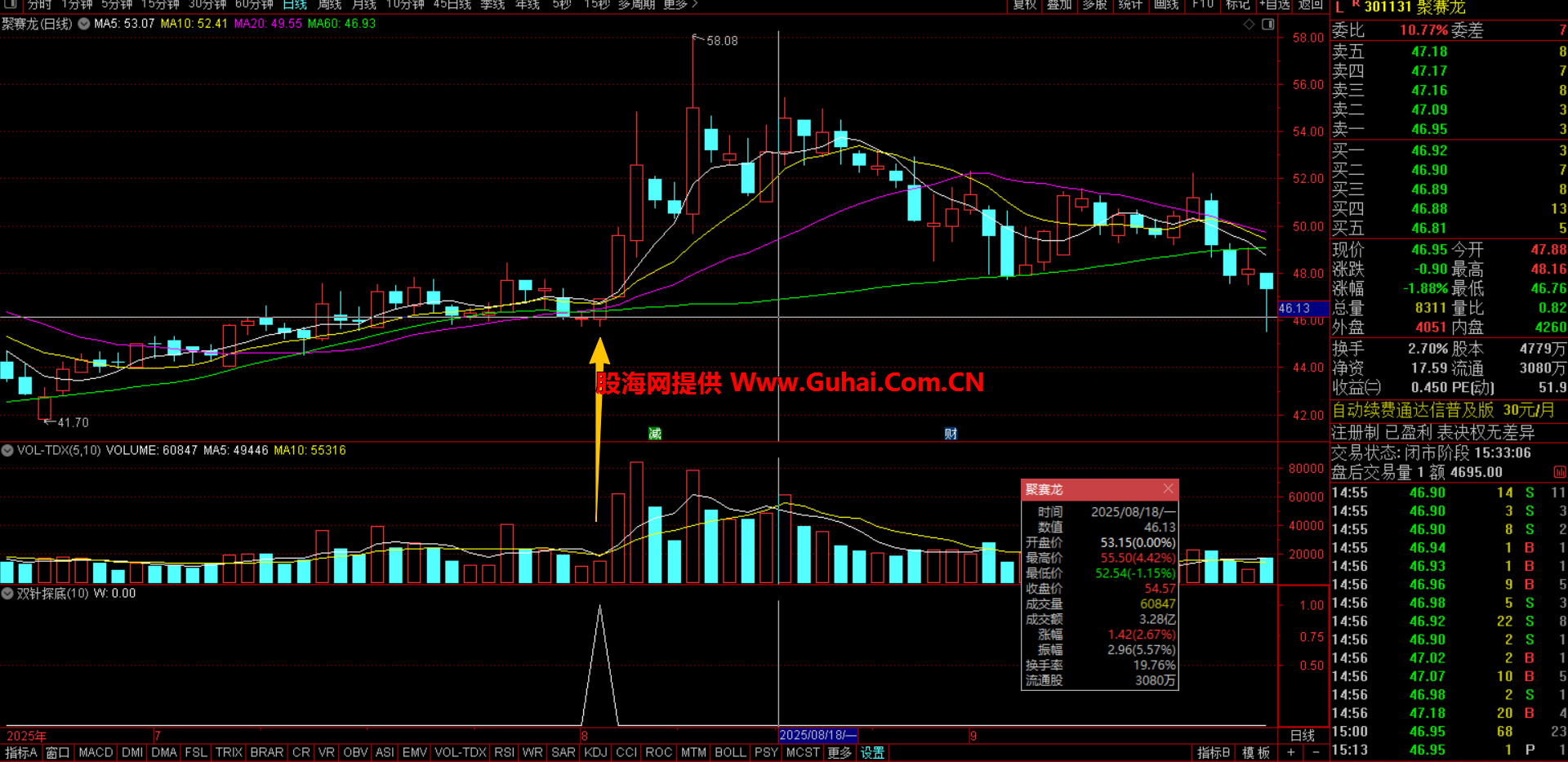Image resolution: width=1568 pixels, height=762 pixels.
Task: Click the red icon beside 盘后交易量 row
Action: point(1559,472)
